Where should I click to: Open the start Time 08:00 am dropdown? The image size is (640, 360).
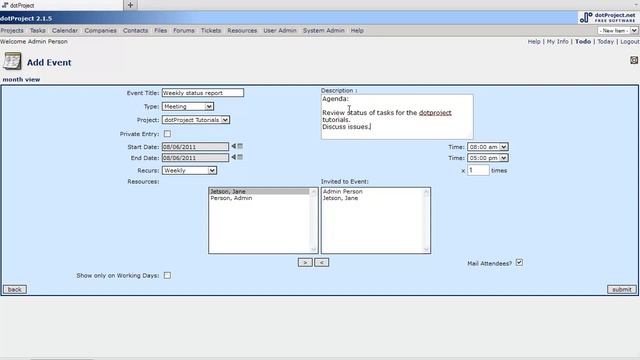(488, 147)
